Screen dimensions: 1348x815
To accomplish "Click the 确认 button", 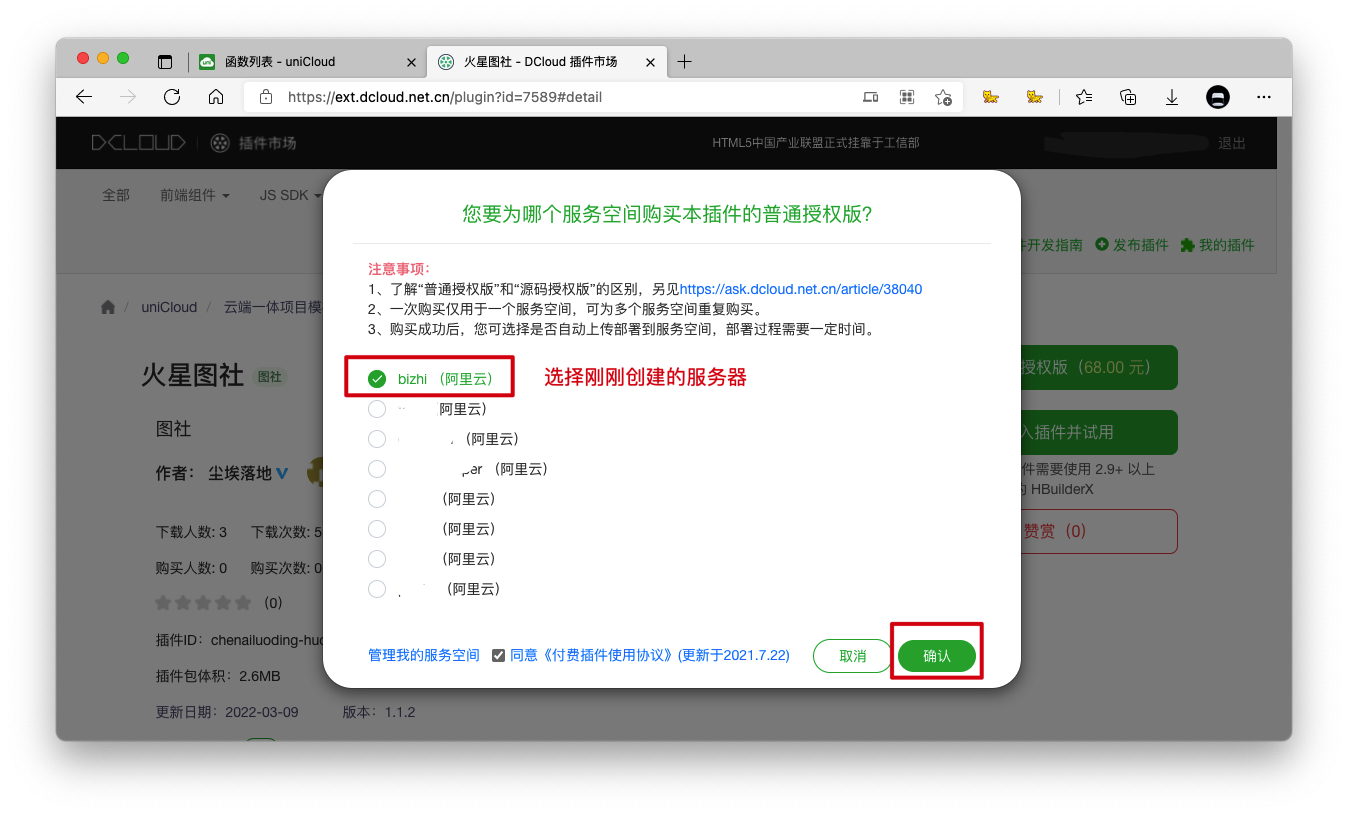I will pos(936,656).
